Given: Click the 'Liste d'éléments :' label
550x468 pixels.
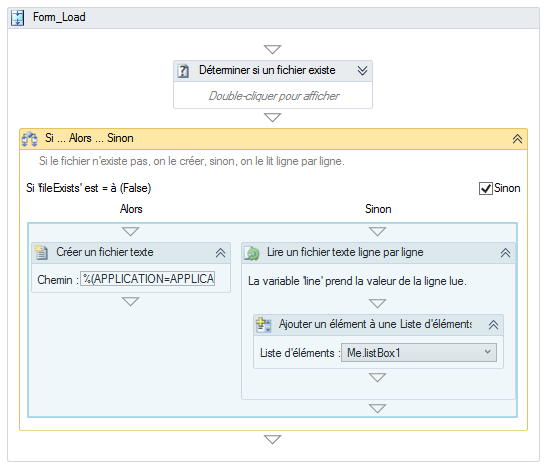Looking at the screenshot, I should tap(300, 353).
